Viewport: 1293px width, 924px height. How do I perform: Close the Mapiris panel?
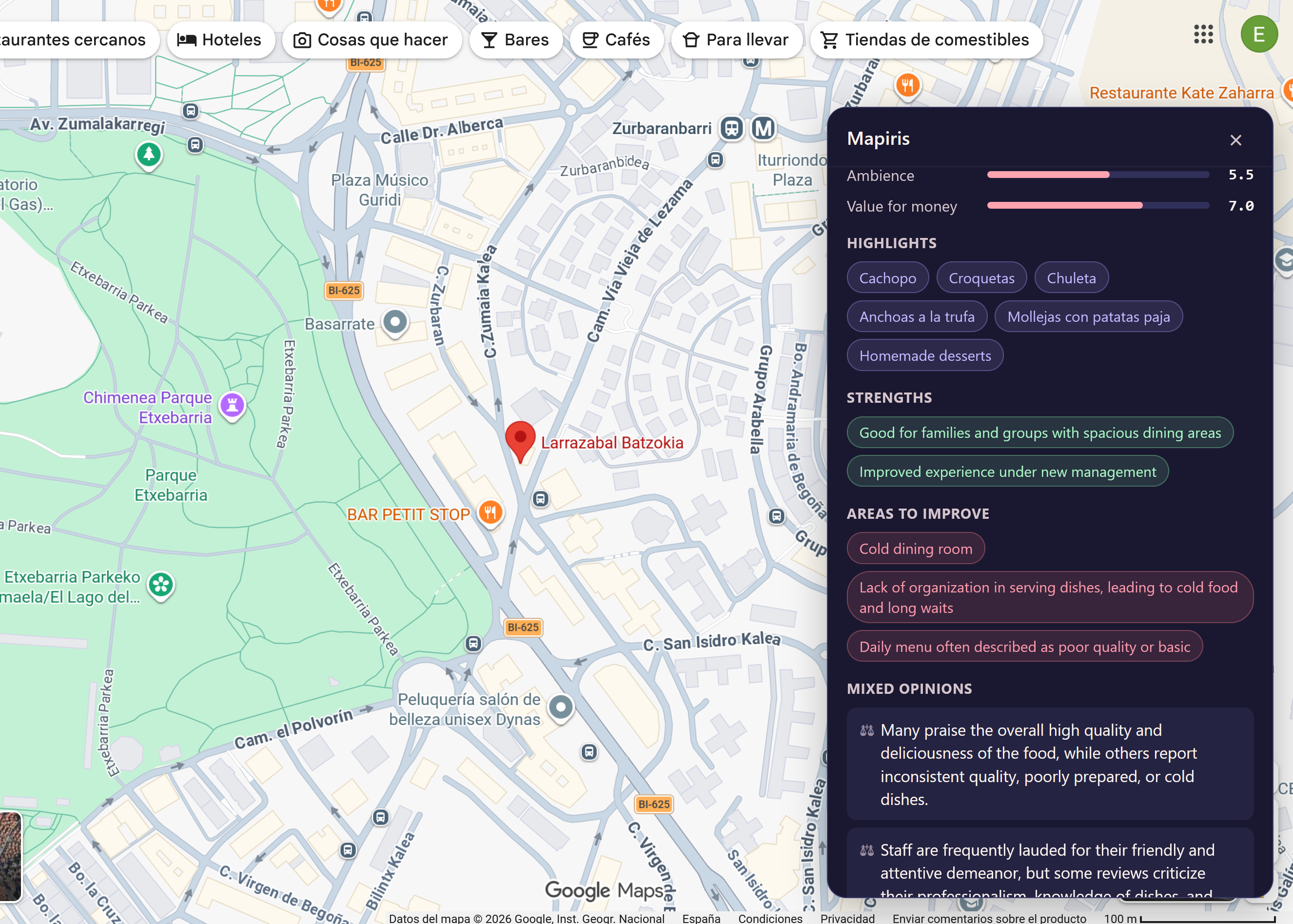pyautogui.click(x=1235, y=140)
